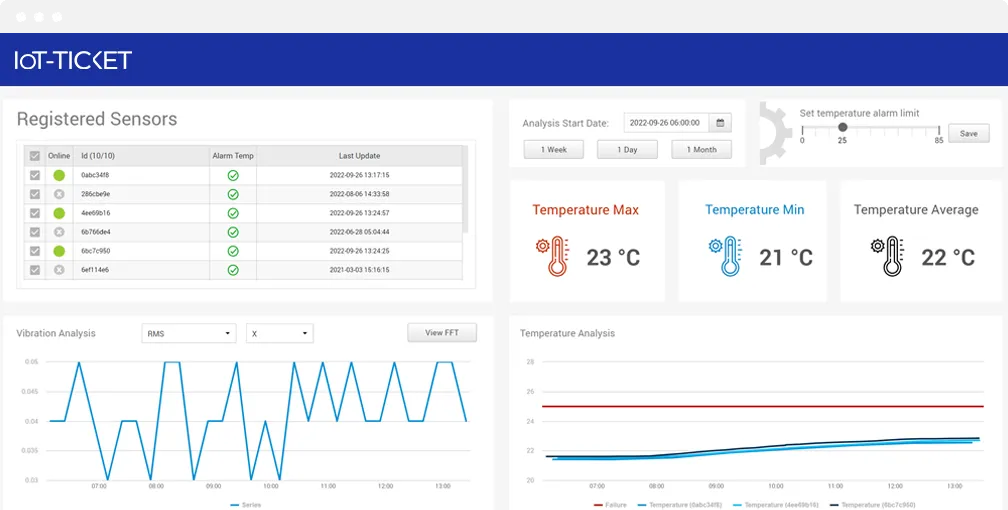Click the alarm temp checkmark for sensor 4ee69b16
This screenshot has height=510, width=1008.
[233, 213]
